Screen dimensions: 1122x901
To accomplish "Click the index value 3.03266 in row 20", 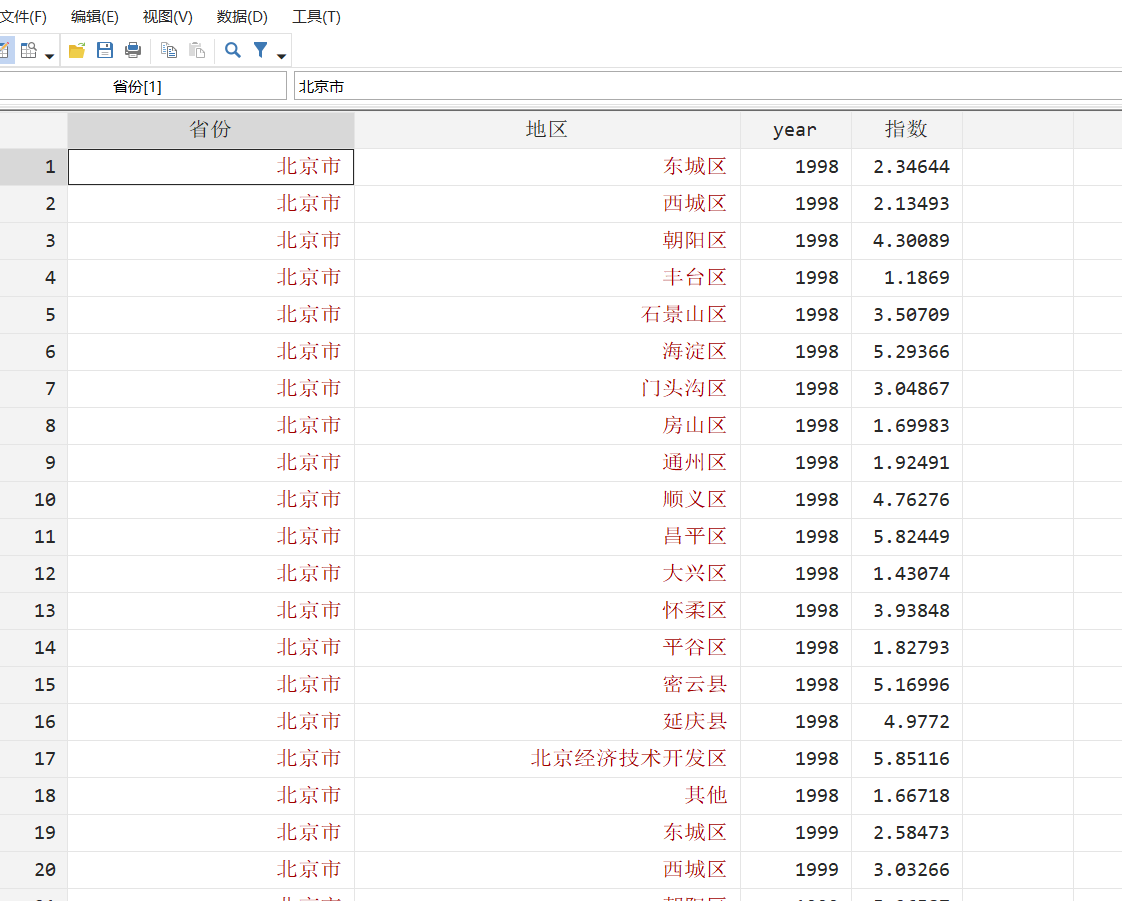I will 907,870.
